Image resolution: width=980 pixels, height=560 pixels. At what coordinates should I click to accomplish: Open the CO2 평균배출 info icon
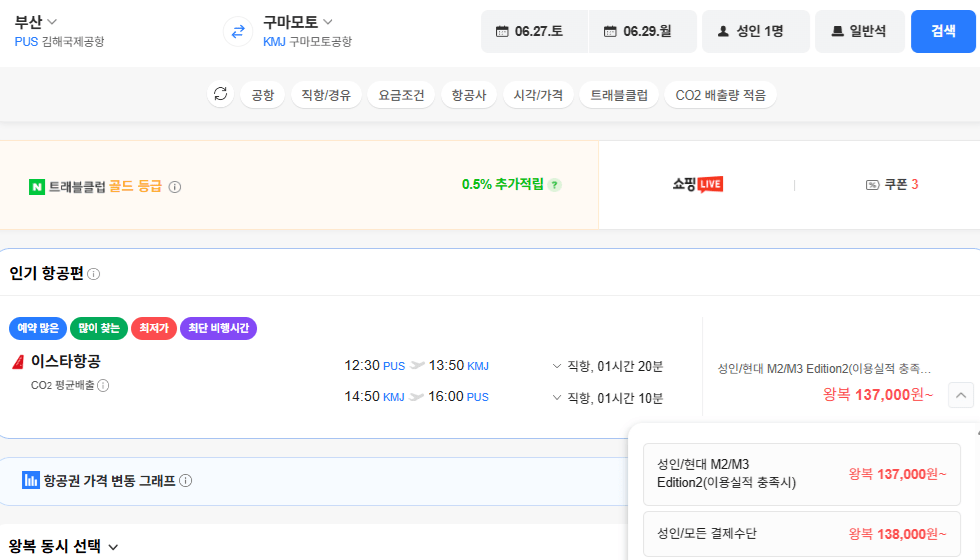coord(103,385)
